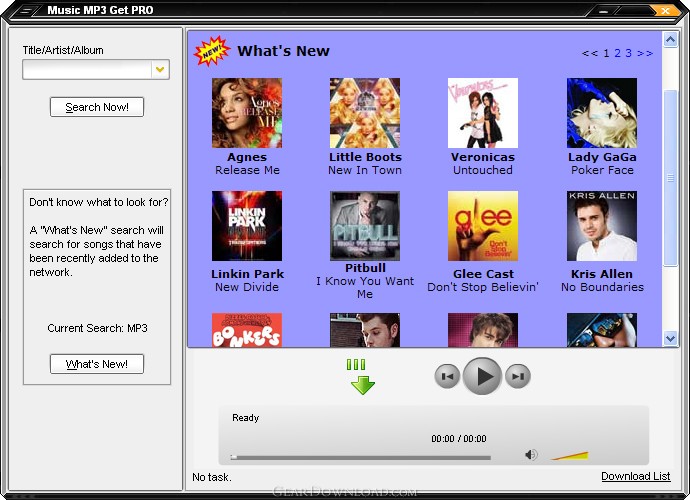
Task: Mute audio with the speaker icon
Action: [531, 454]
